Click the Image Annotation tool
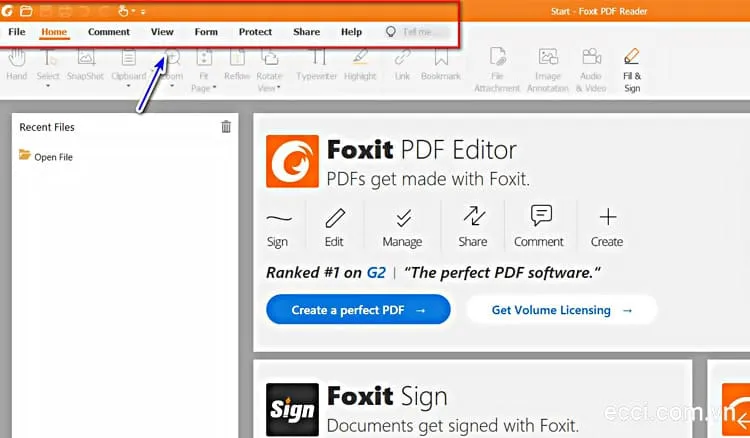This screenshot has width=750, height=438. tap(548, 69)
